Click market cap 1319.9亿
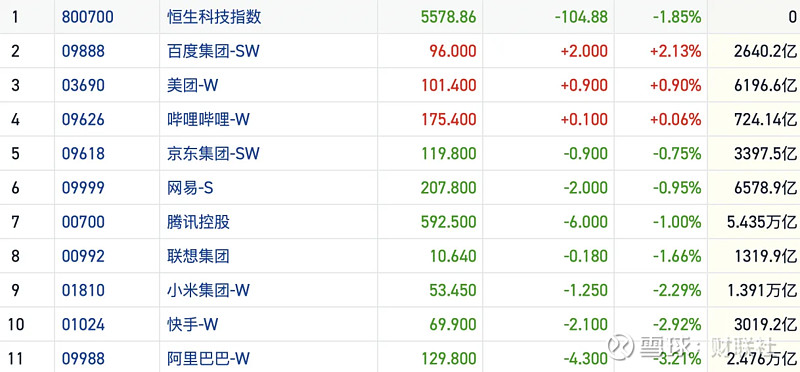The image size is (800, 372). [x=765, y=256]
